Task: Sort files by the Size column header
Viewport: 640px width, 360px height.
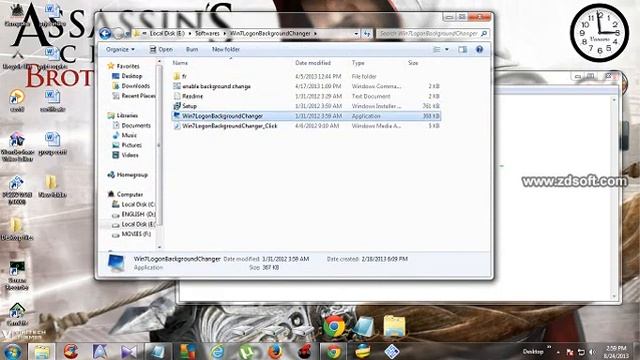Action: click(413, 63)
